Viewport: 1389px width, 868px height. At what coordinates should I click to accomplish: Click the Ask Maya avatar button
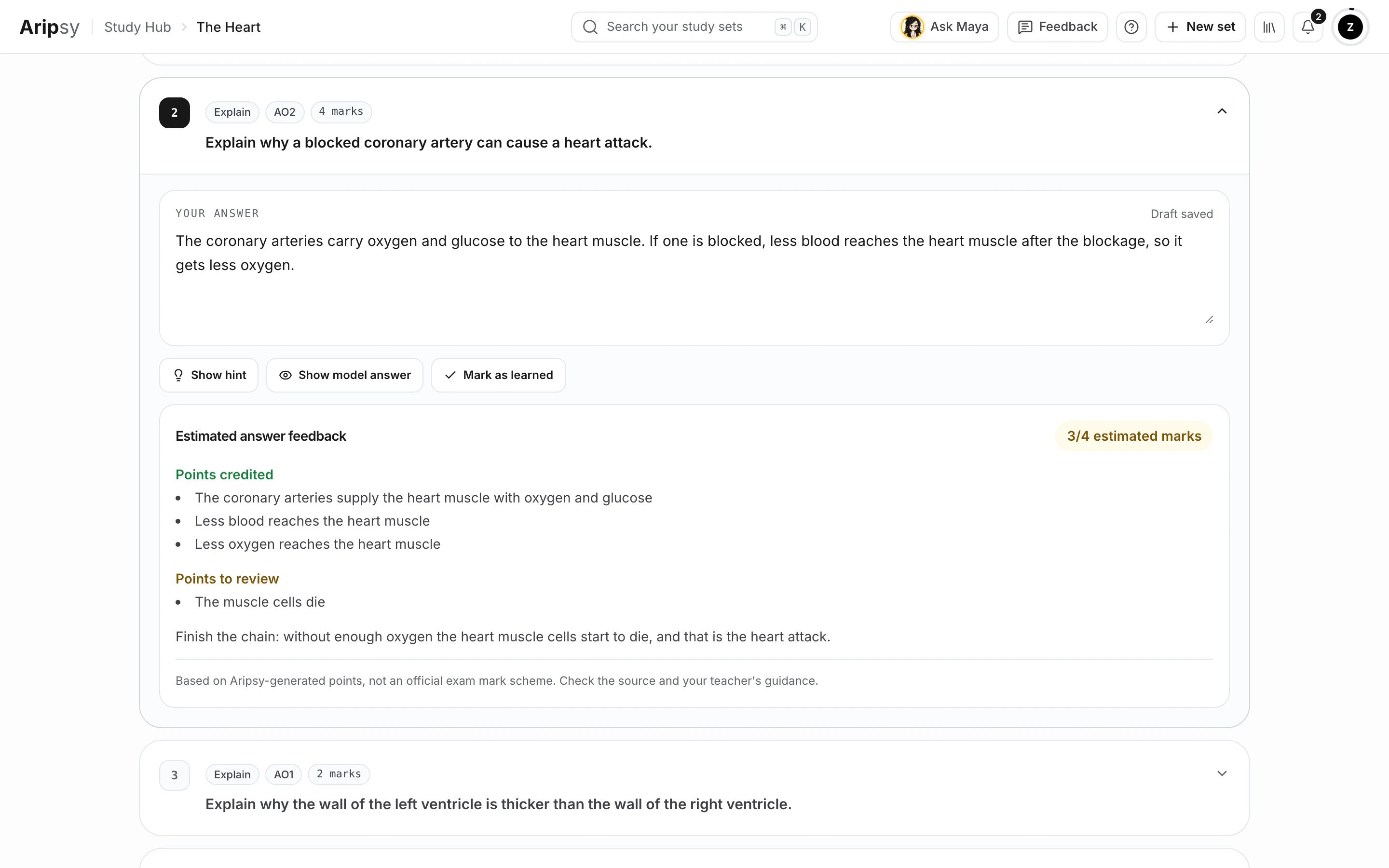tap(944, 27)
